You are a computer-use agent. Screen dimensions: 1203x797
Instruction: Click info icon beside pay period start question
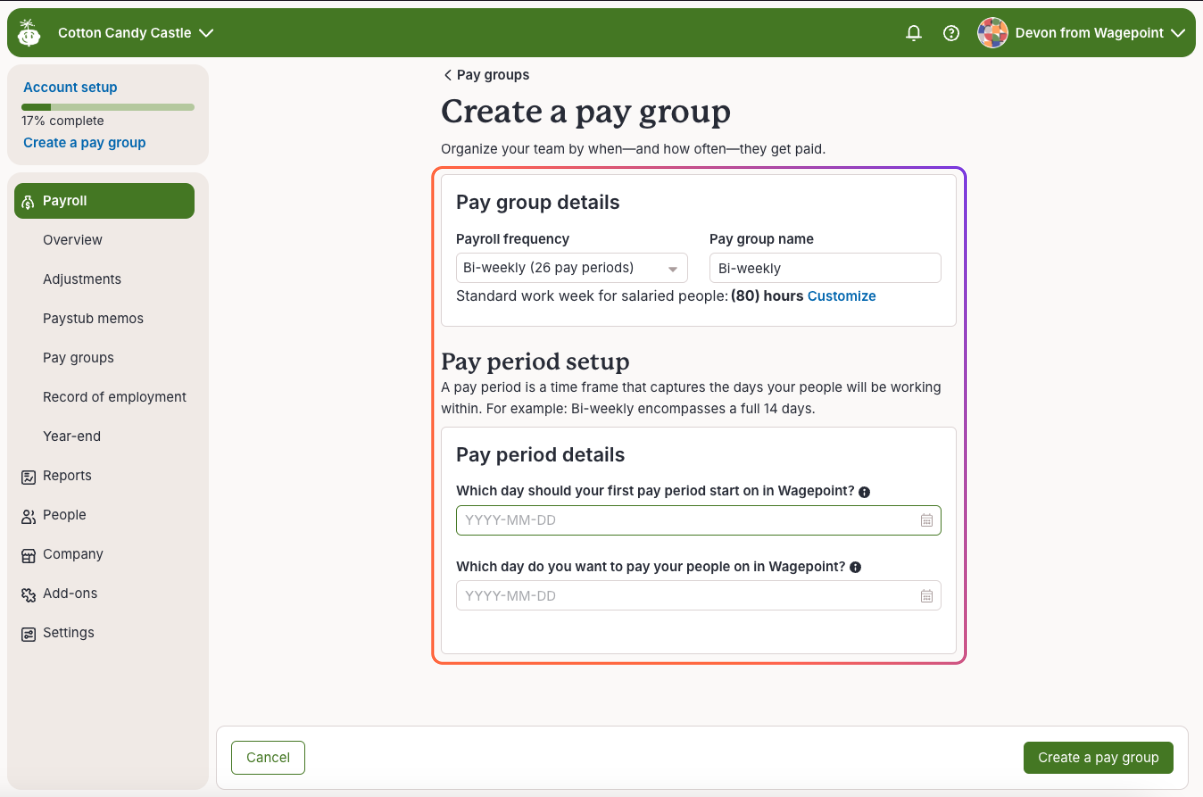tap(864, 492)
